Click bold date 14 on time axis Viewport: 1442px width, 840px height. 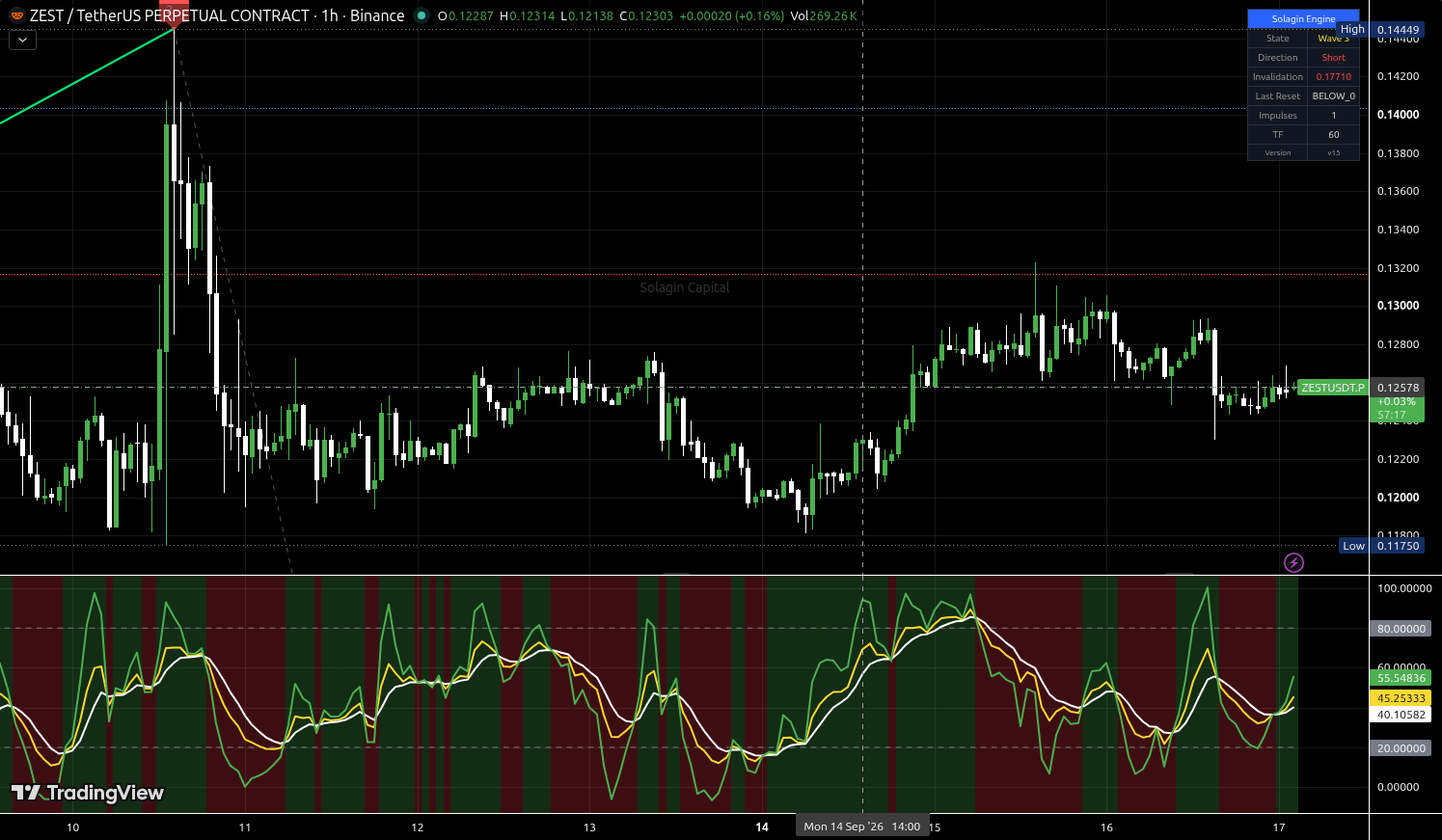[x=762, y=827]
